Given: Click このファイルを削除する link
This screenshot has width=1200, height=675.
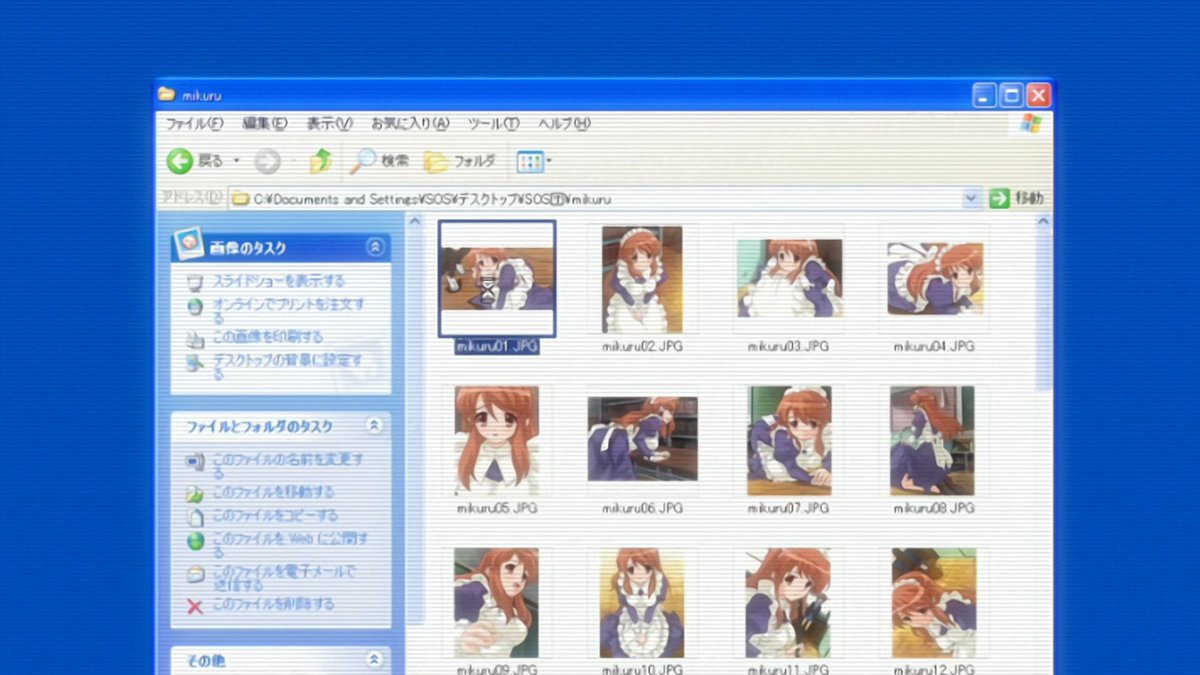Looking at the screenshot, I should 273,605.
